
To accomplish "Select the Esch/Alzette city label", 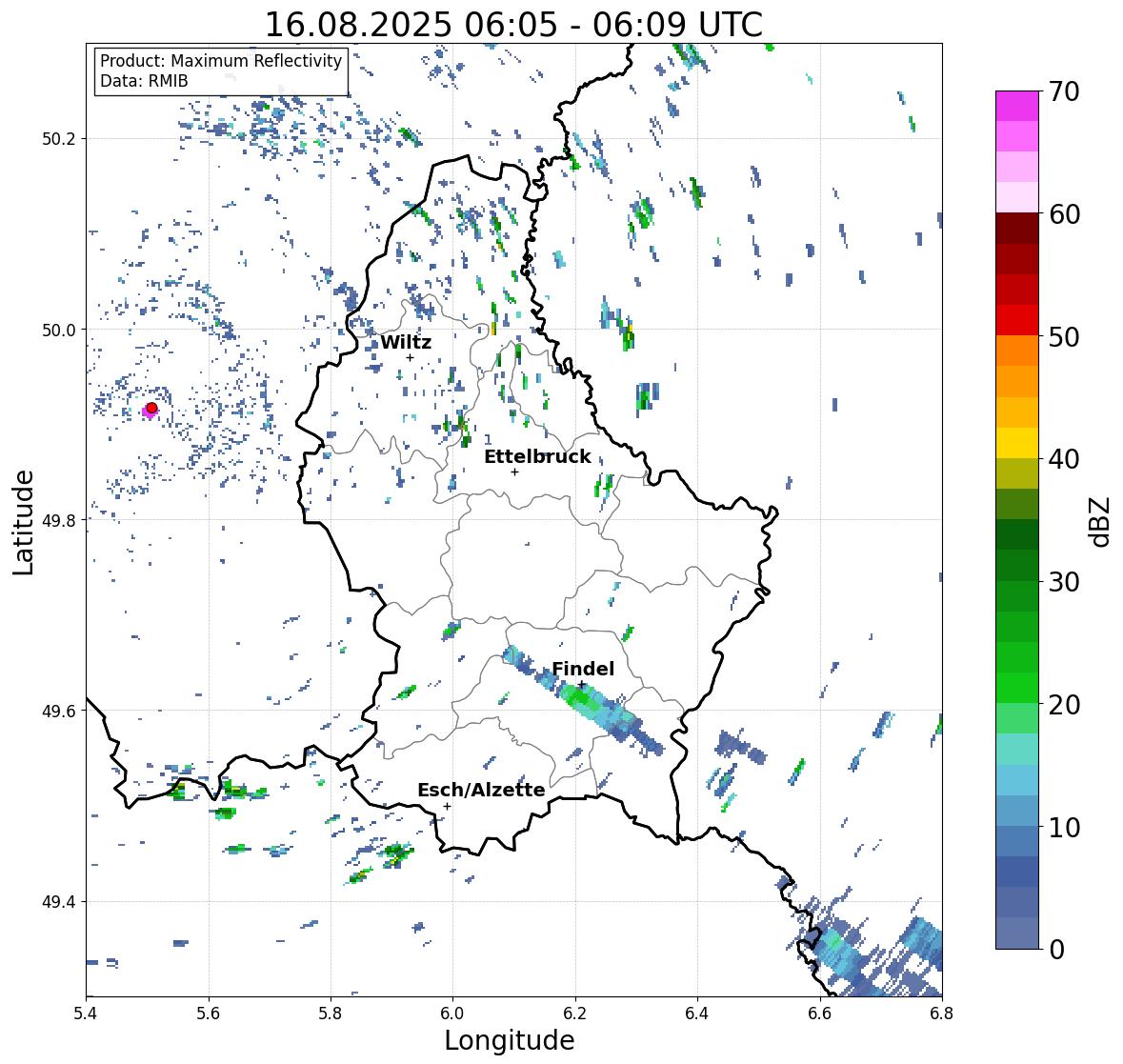I will 481,790.
